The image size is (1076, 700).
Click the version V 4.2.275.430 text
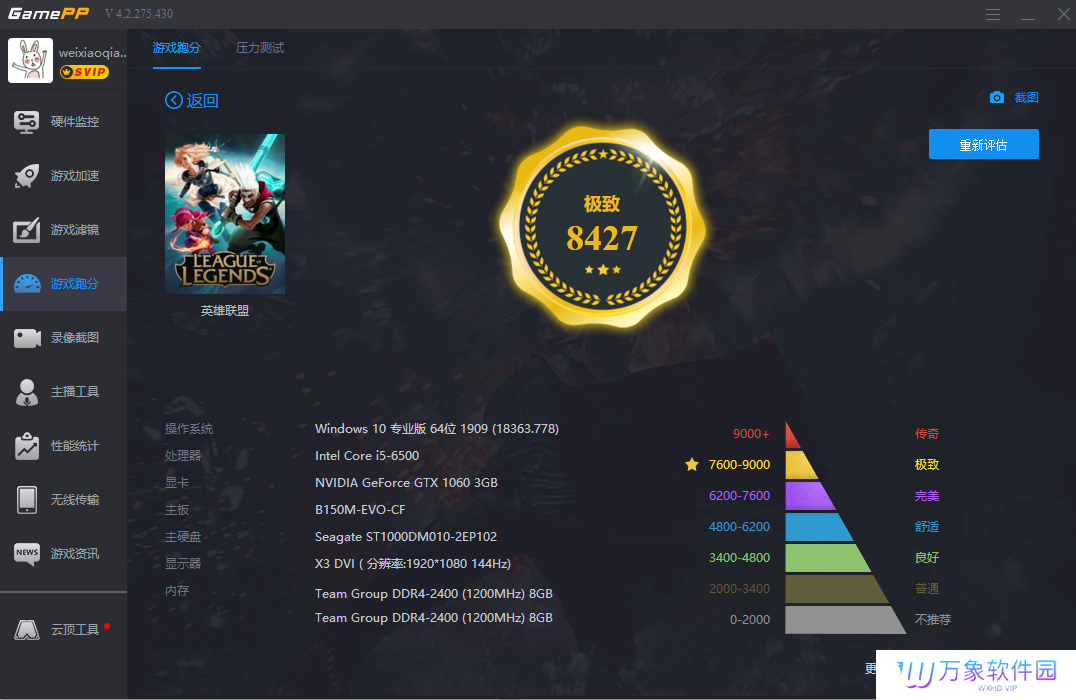[x=139, y=14]
